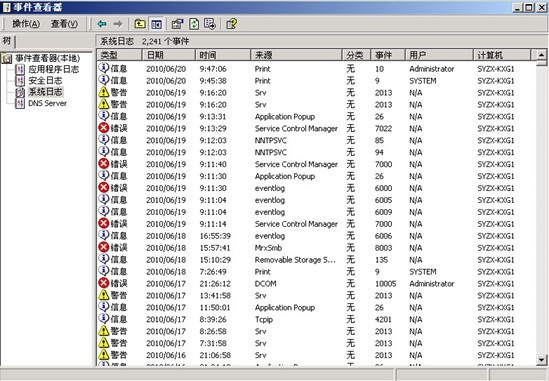549x381 pixels.
Task: Click the DNS Server log icon
Action: point(20,103)
